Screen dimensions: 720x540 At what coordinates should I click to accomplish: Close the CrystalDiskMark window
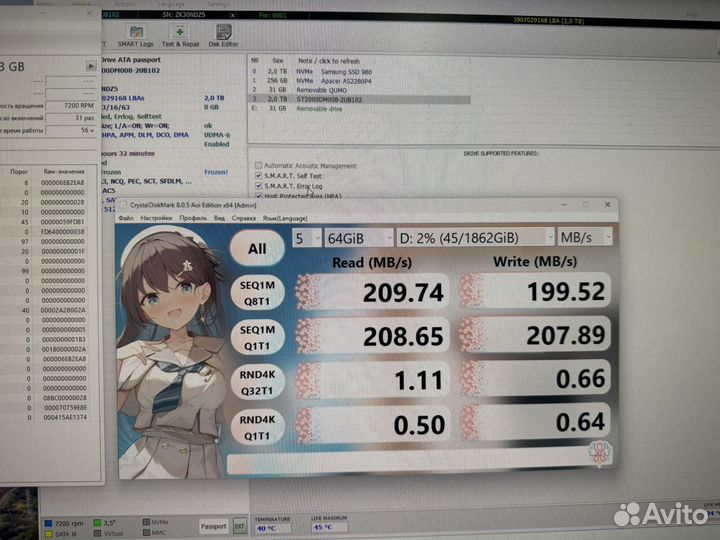607,204
